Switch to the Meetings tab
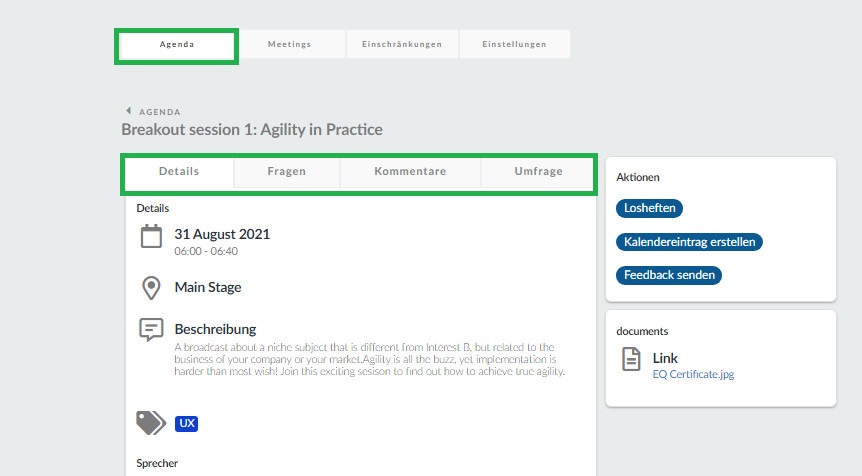Screen dimensions: 862x476 tap(289, 45)
